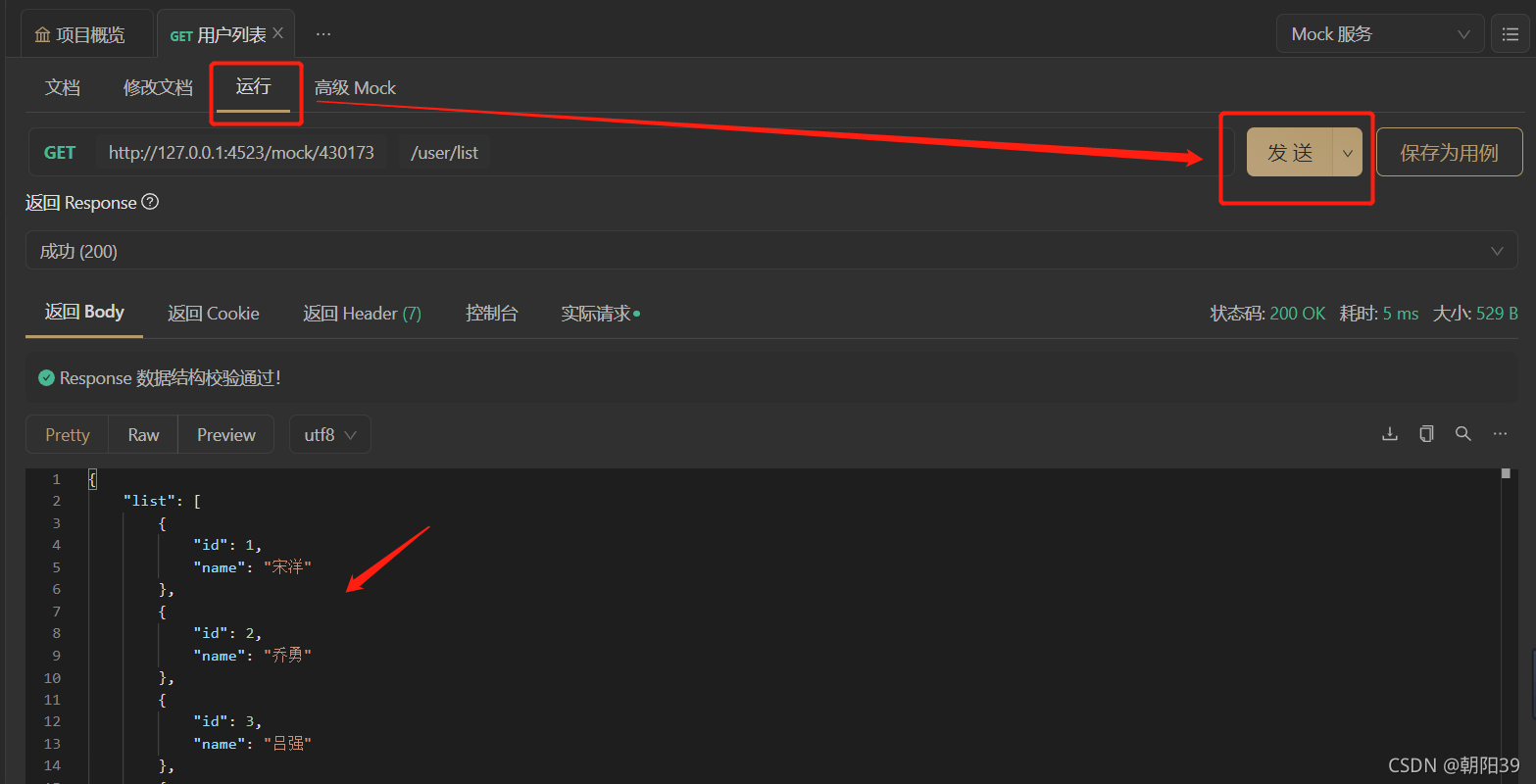Download the response body
1536x784 pixels.
point(1389,433)
